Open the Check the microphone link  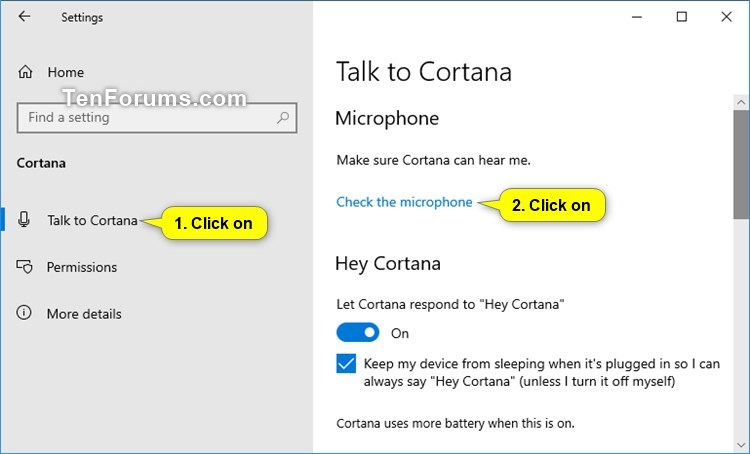(x=404, y=202)
